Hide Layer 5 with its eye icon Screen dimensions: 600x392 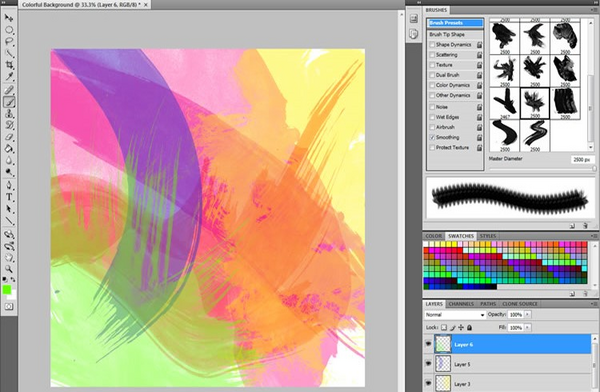(429, 364)
